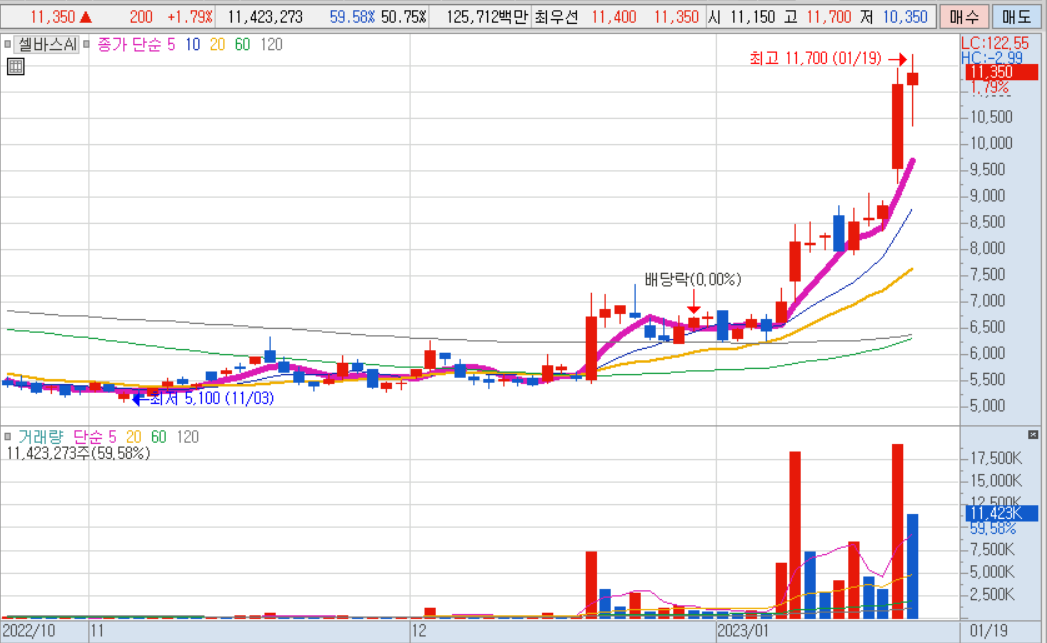Select the 60-day price moving average label

coord(242,45)
